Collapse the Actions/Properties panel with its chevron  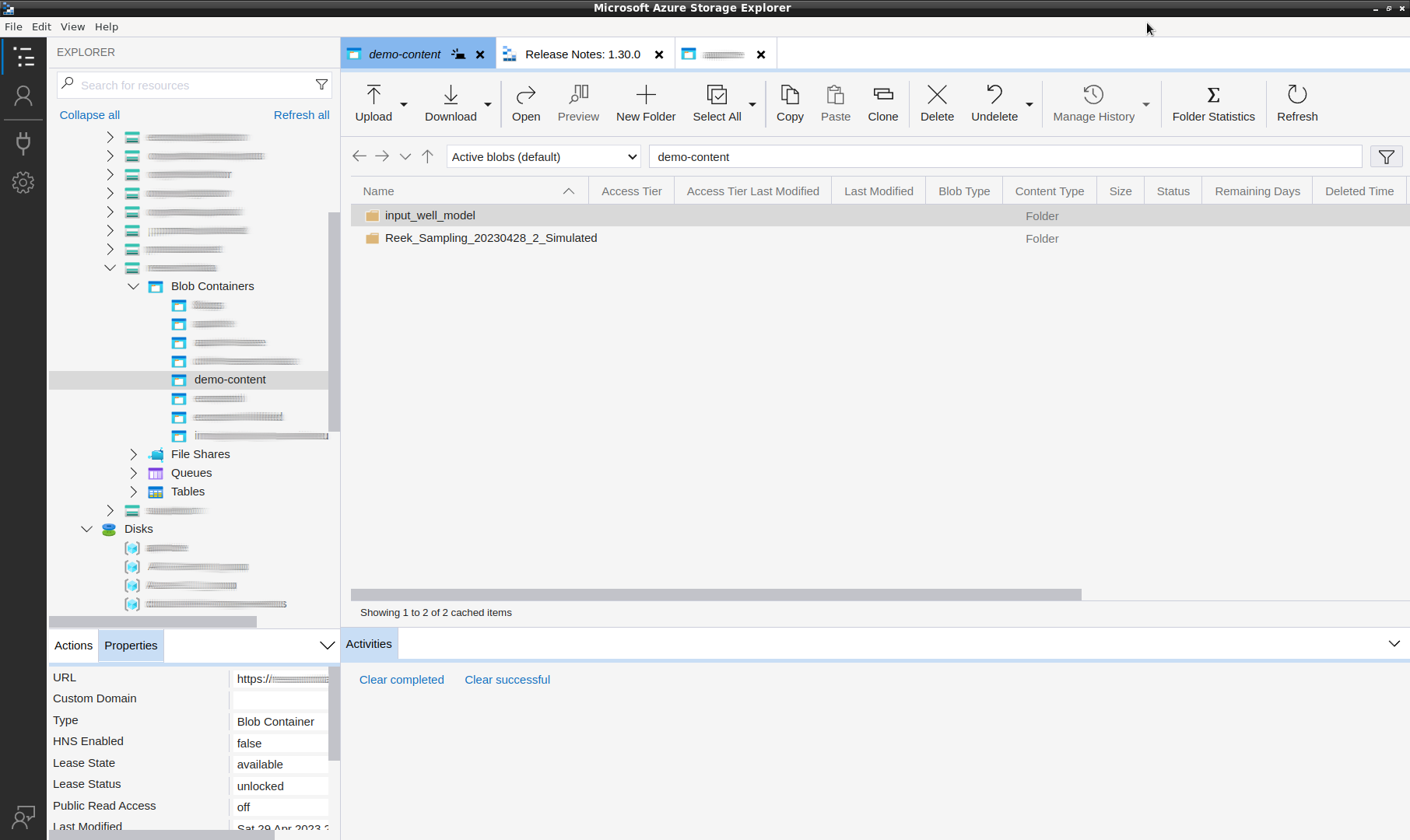pos(328,646)
